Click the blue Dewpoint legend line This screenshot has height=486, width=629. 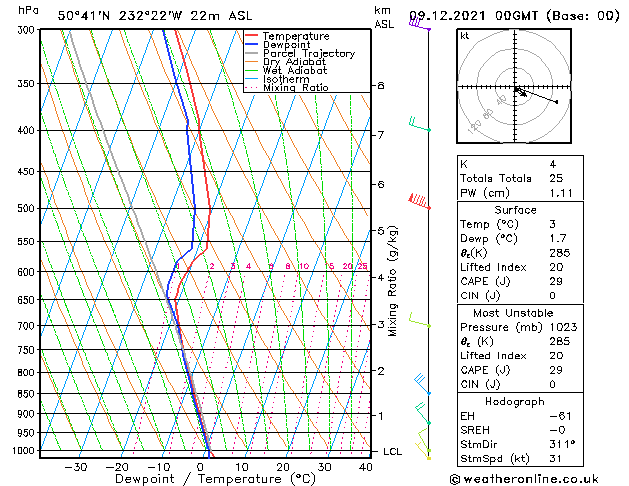tap(251, 44)
